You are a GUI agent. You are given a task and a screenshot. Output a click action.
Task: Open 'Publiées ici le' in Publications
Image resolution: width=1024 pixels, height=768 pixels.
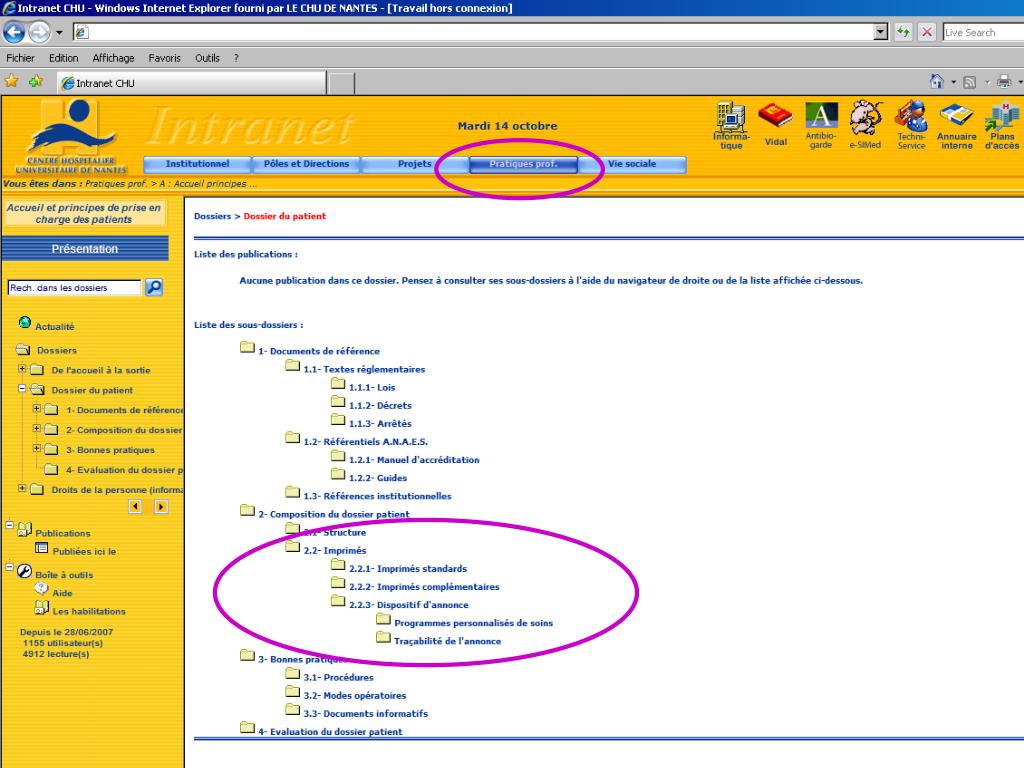[x=84, y=551]
